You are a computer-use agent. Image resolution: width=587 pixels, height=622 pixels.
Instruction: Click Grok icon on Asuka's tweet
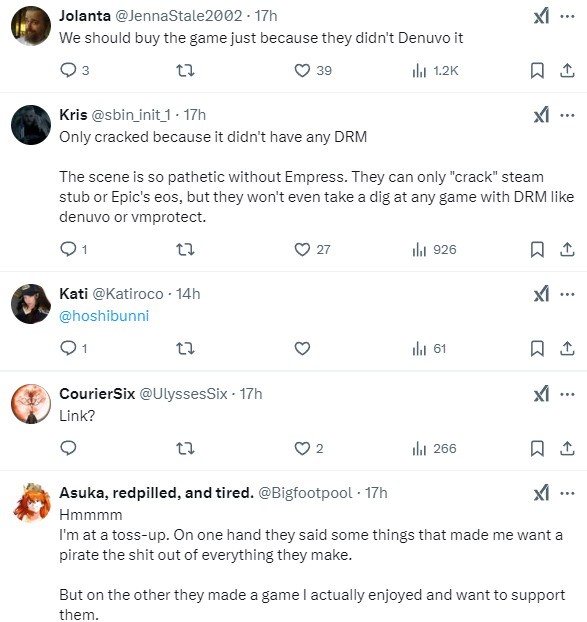pyautogui.click(x=541, y=493)
